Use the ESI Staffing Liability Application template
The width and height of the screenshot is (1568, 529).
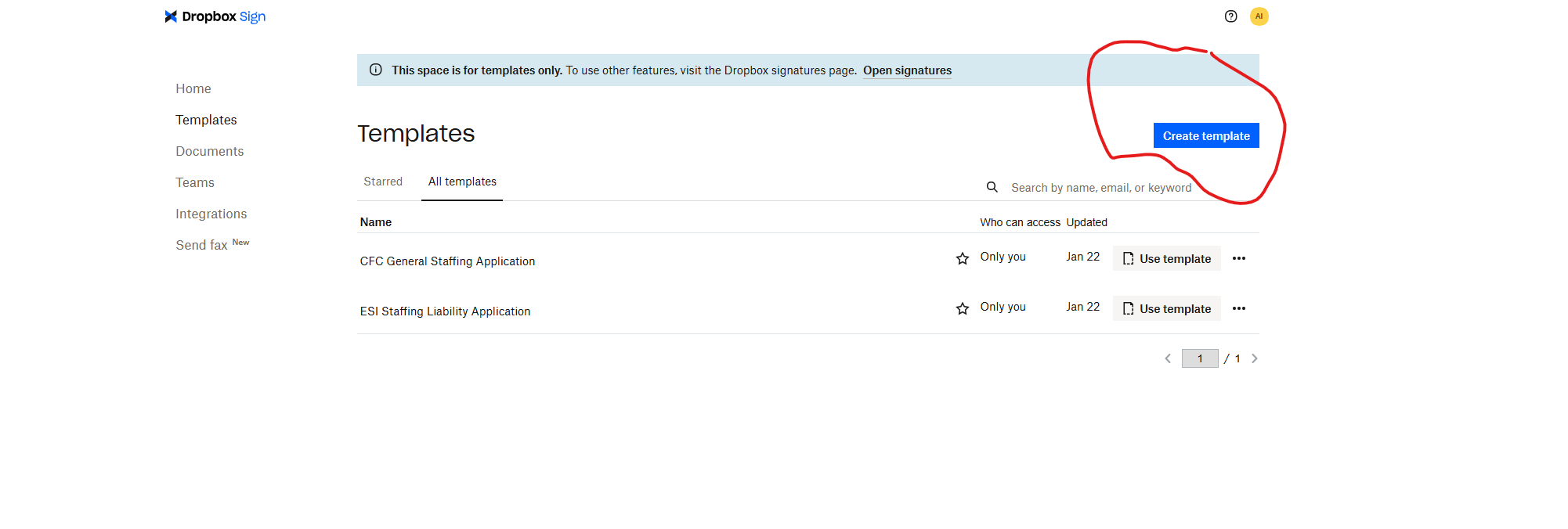(1166, 309)
